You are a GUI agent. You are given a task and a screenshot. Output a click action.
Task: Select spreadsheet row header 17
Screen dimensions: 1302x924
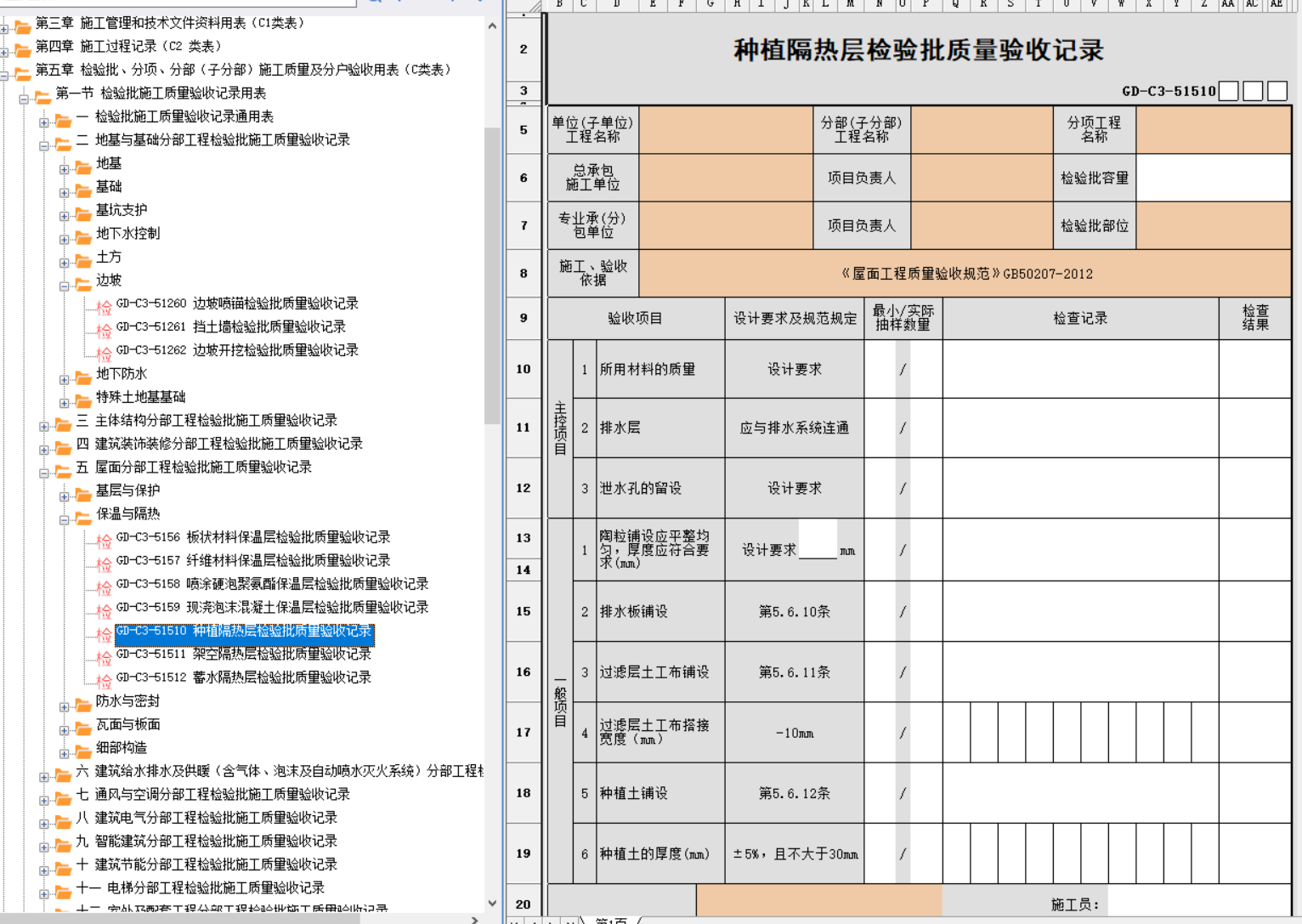point(524,732)
